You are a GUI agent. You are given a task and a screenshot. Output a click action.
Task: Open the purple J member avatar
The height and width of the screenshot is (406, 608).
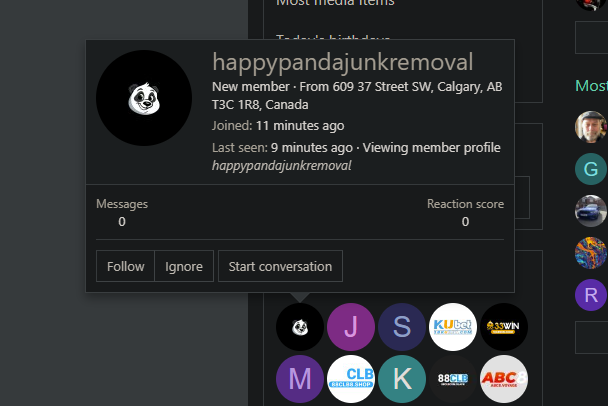click(x=351, y=327)
